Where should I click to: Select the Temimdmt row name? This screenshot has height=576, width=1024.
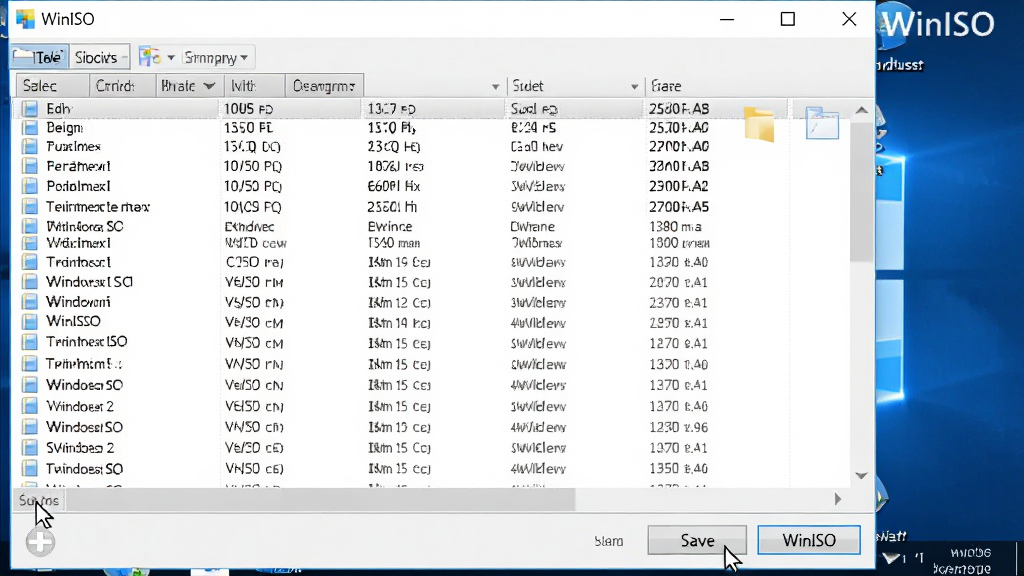(x=84, y=364)
